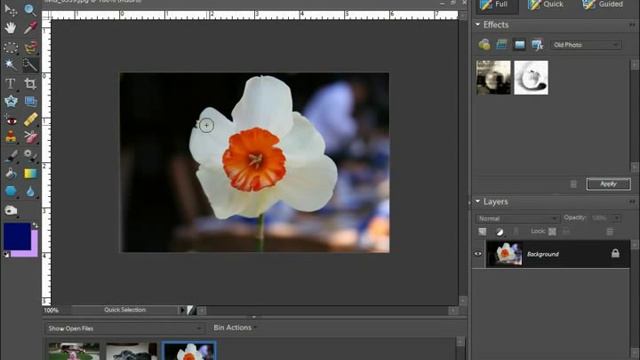The height and width of the screenshot is (360, 640).
Task: Click the dark blue foreground color swatch
Action: [x=17, y=236]
